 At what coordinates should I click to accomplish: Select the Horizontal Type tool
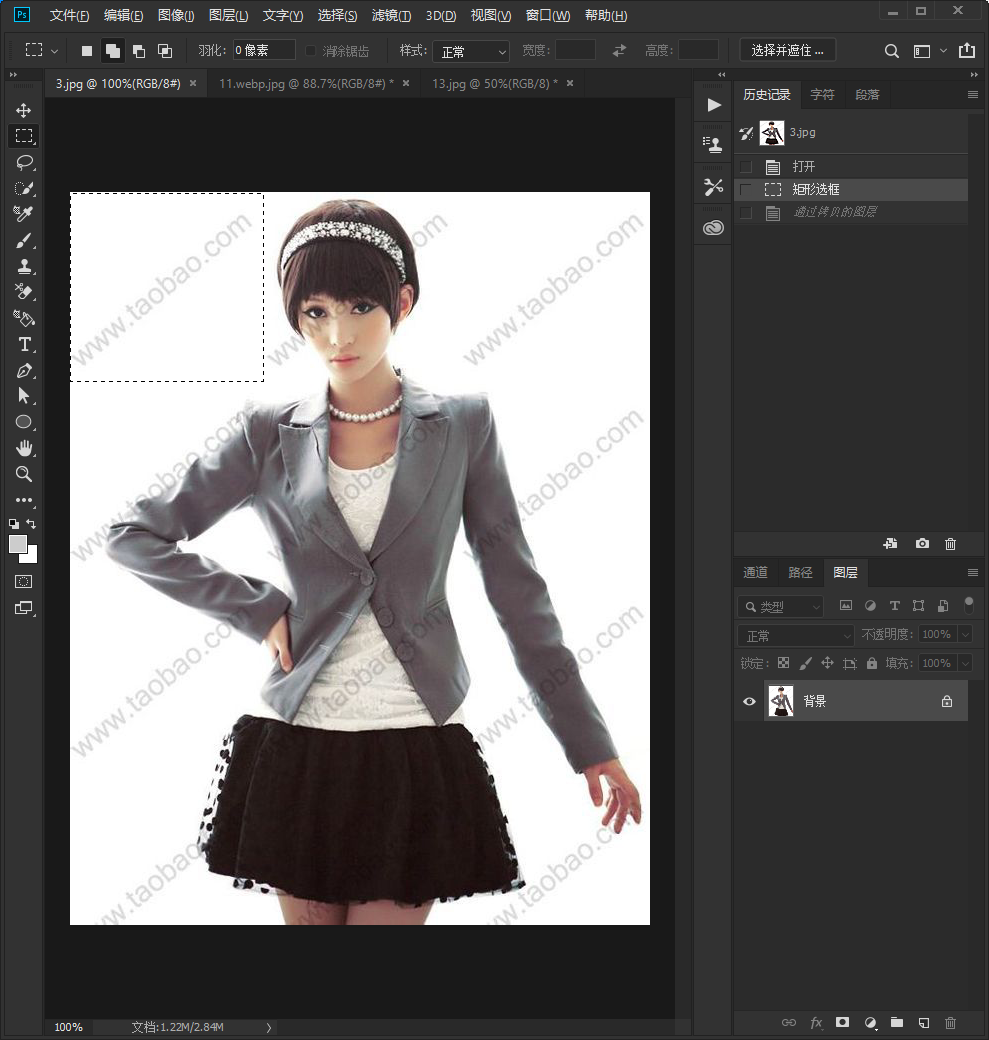[24, 344]
